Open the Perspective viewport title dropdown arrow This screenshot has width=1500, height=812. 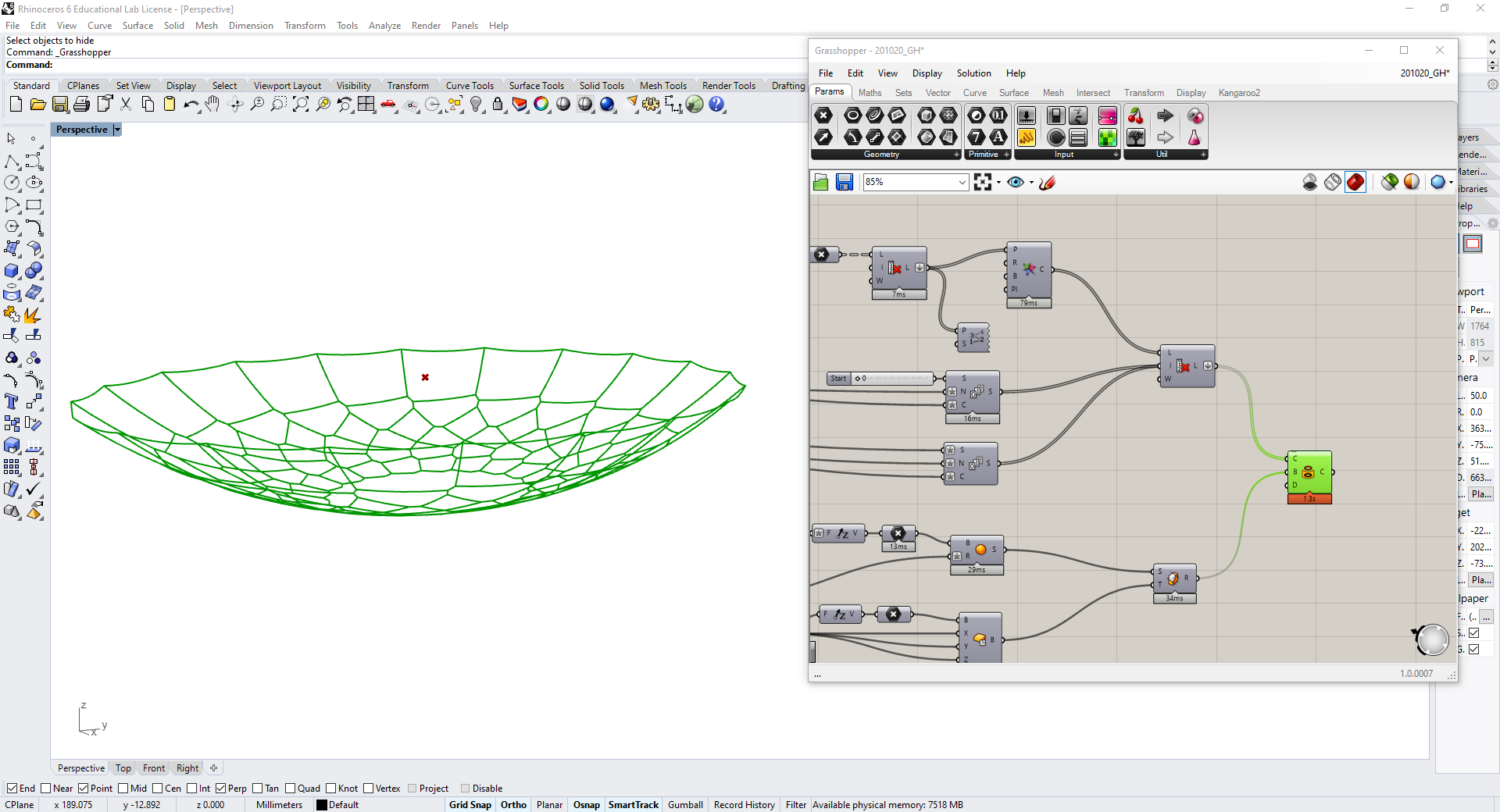point(117,130)
